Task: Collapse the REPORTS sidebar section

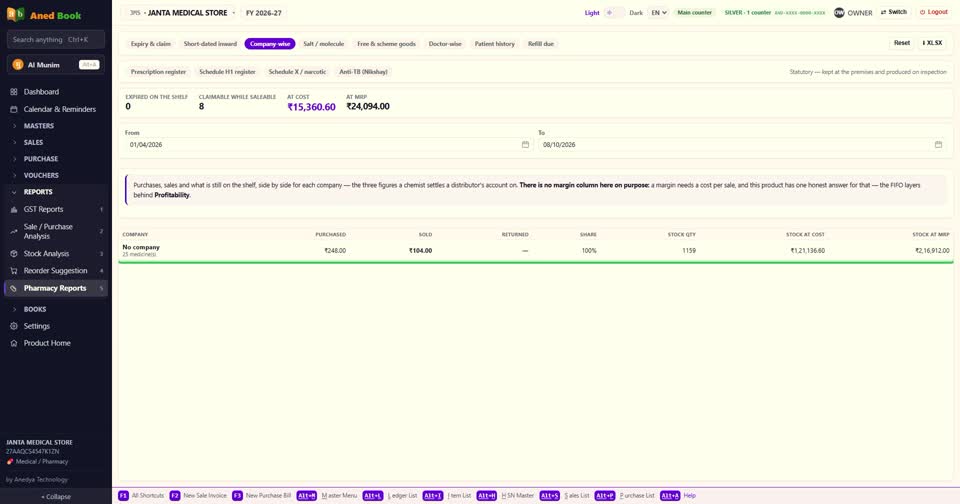Action: (x=56, y=192)
